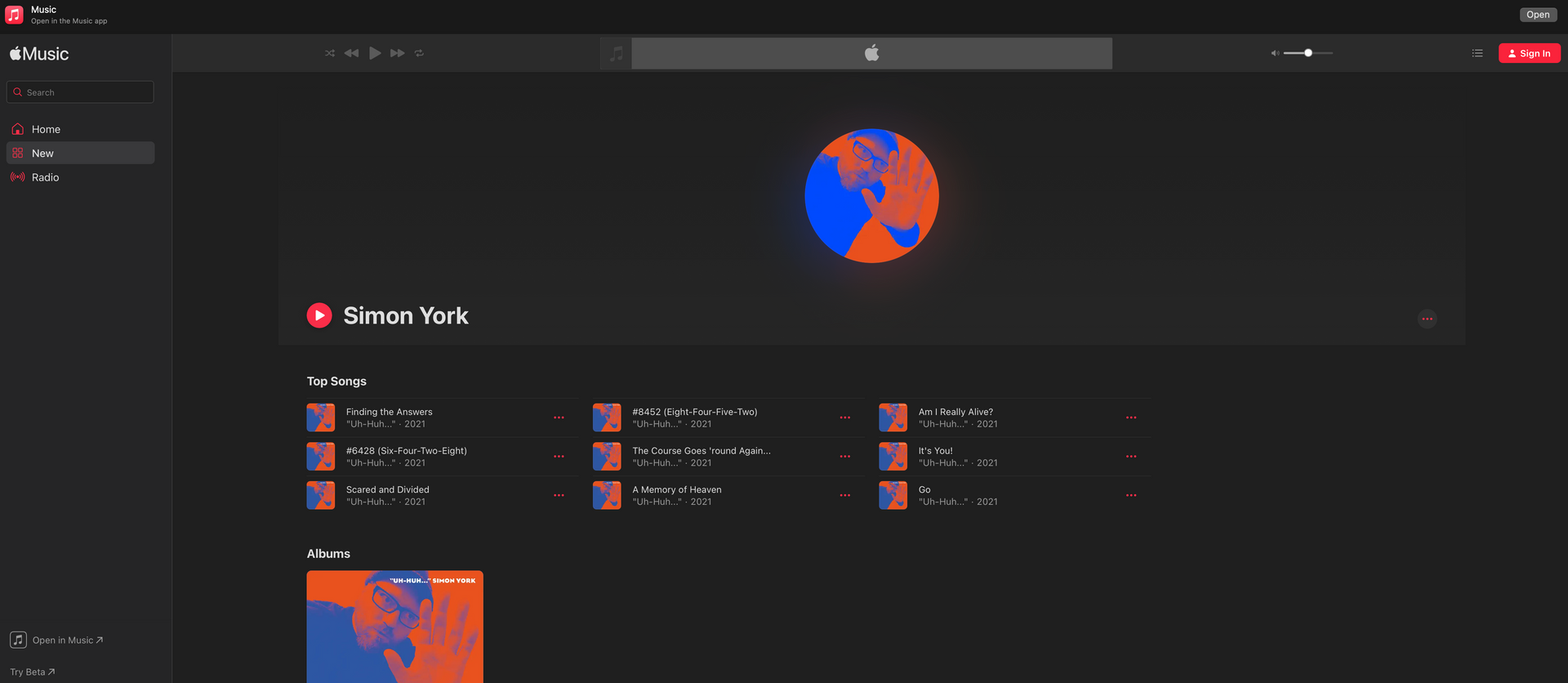Click the Music app icon in the banner
The height and width of the screenshot is (683, 1568).
click(14, 15)
